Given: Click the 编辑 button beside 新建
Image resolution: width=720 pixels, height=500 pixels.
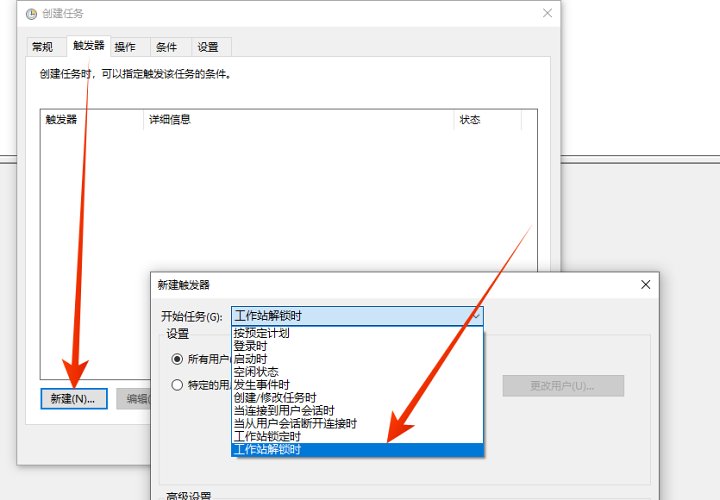Looking at the screenshot, I should pyautogui.click(x=134, y=399).
